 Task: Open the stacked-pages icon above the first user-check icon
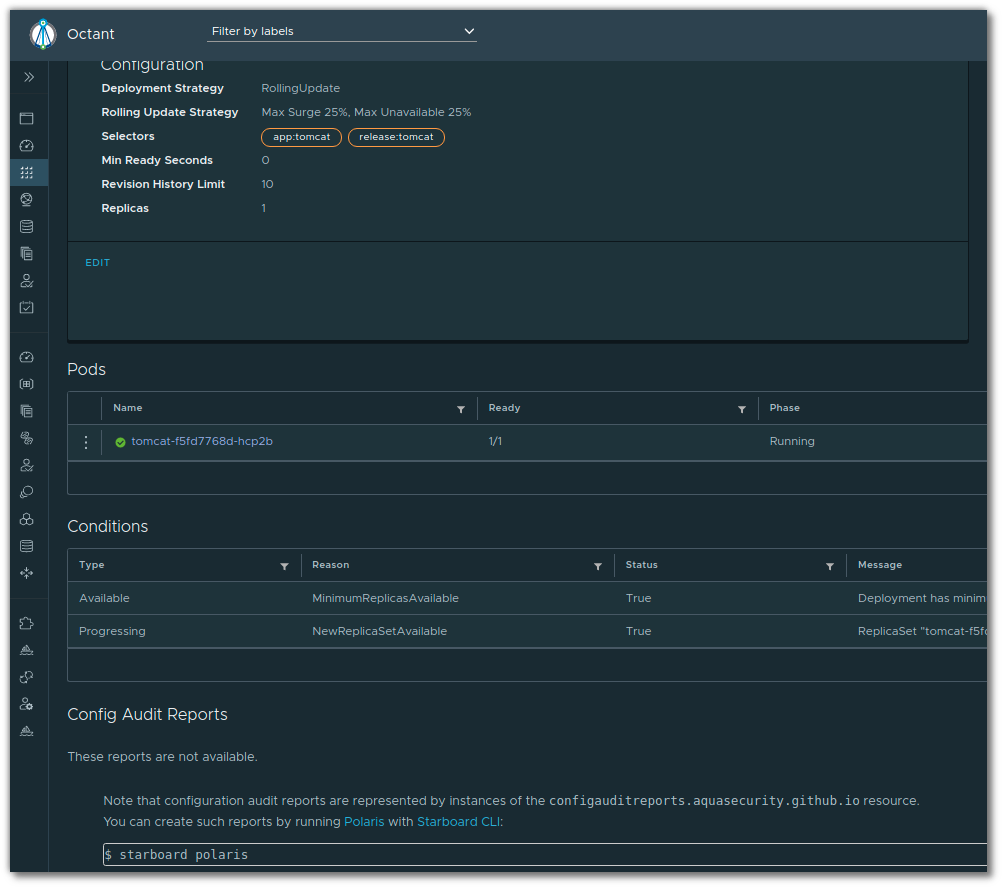pos(26,254)
